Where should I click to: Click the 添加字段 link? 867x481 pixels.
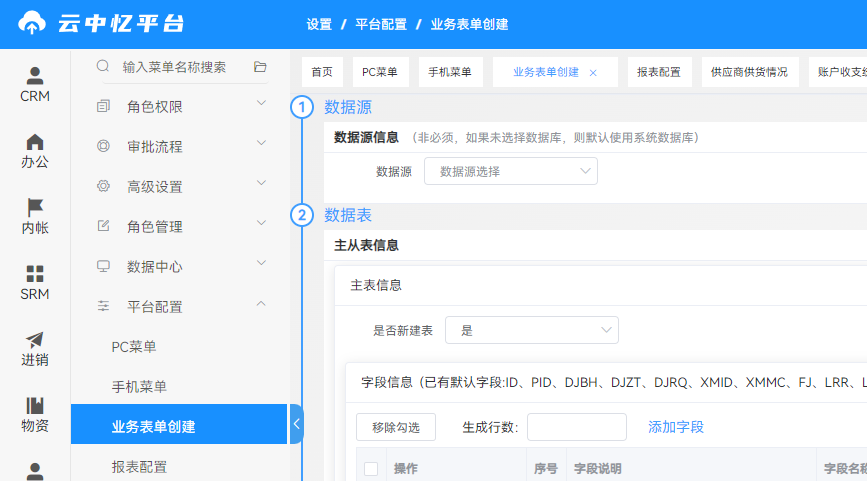[x=676, y=427]
